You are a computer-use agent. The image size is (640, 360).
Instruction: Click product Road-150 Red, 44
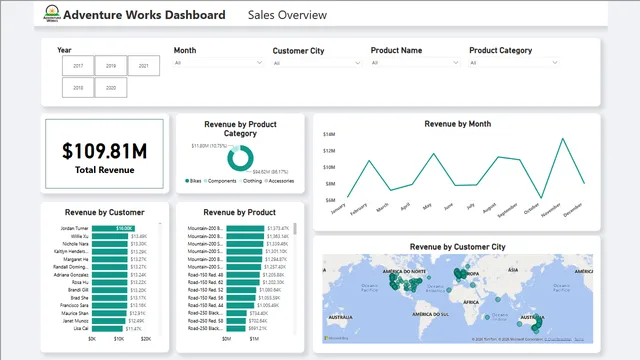click(x=205, y=305)
